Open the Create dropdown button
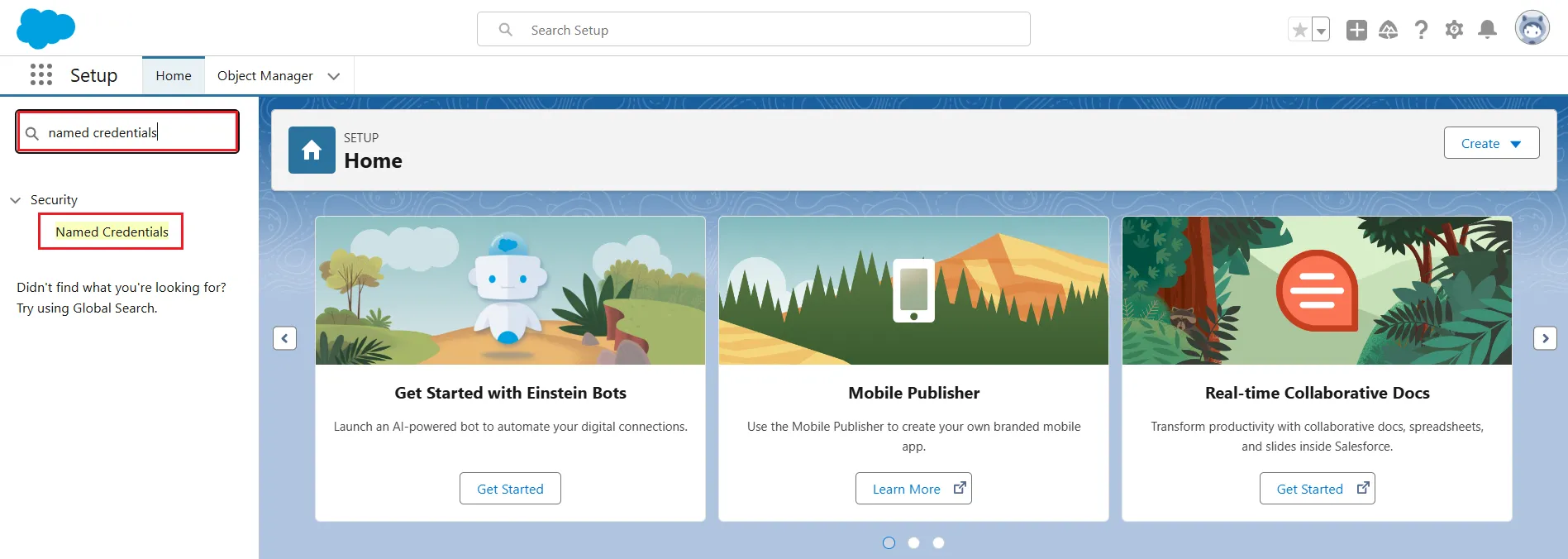This screenshot has height=559, width=1568. tap(1491, 143)
